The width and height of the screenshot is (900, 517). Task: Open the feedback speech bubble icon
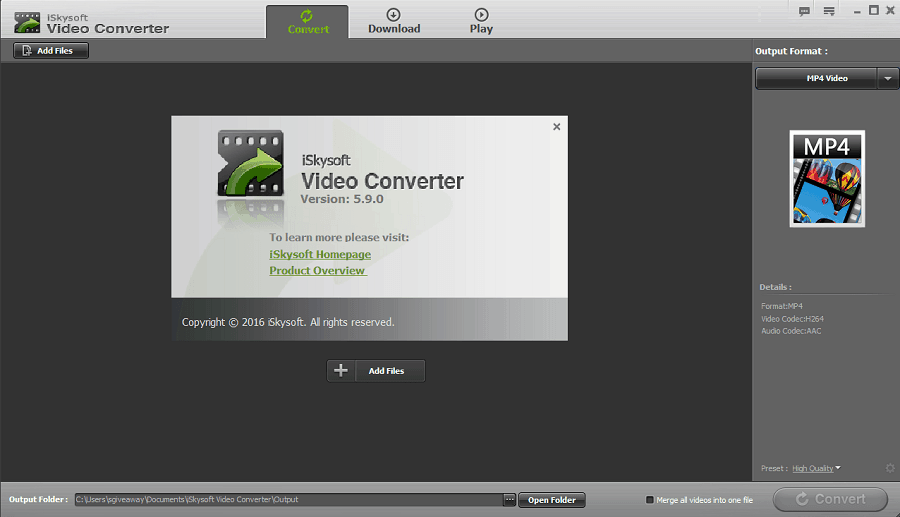tap(804, 11)
